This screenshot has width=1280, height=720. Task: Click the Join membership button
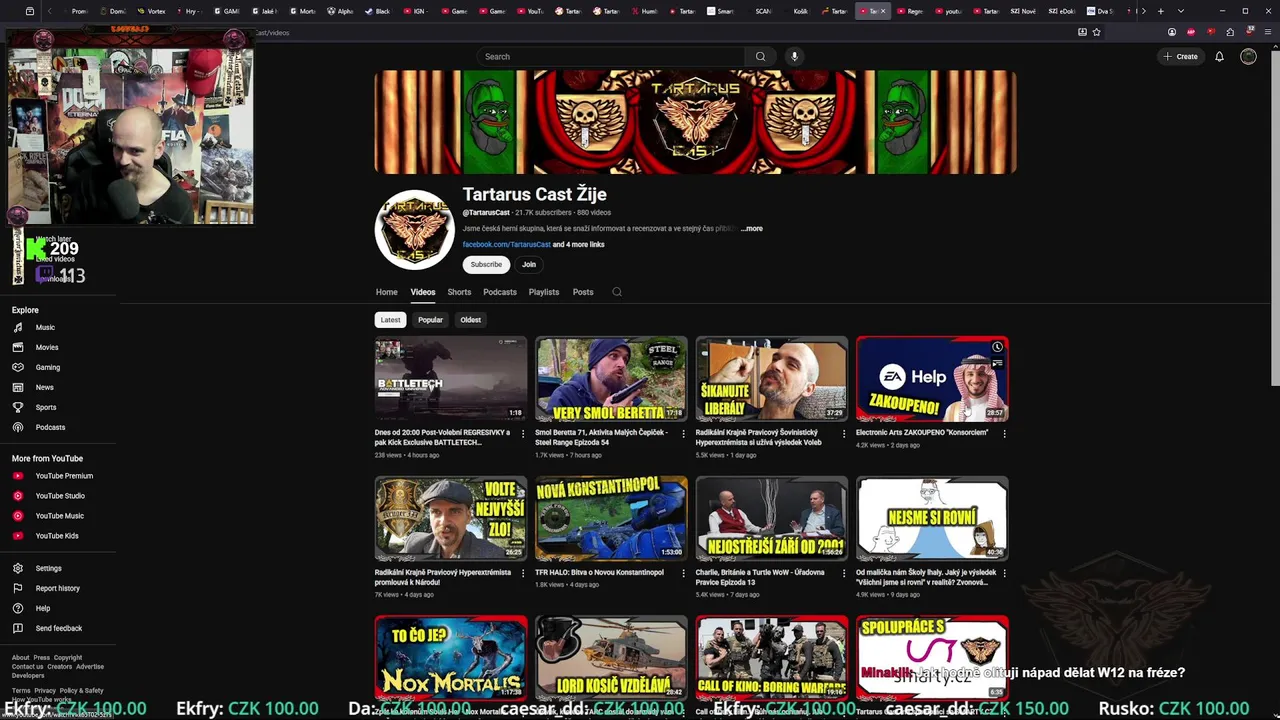click(529, 264)
